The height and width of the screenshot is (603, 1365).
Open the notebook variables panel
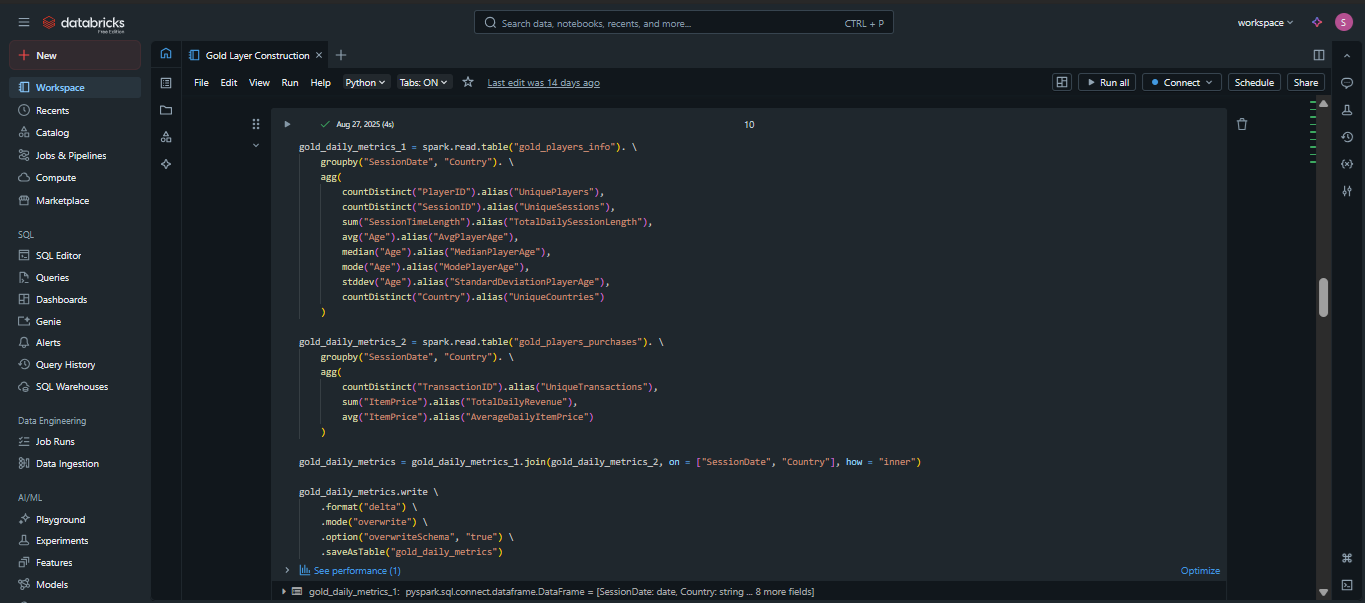1347,164
